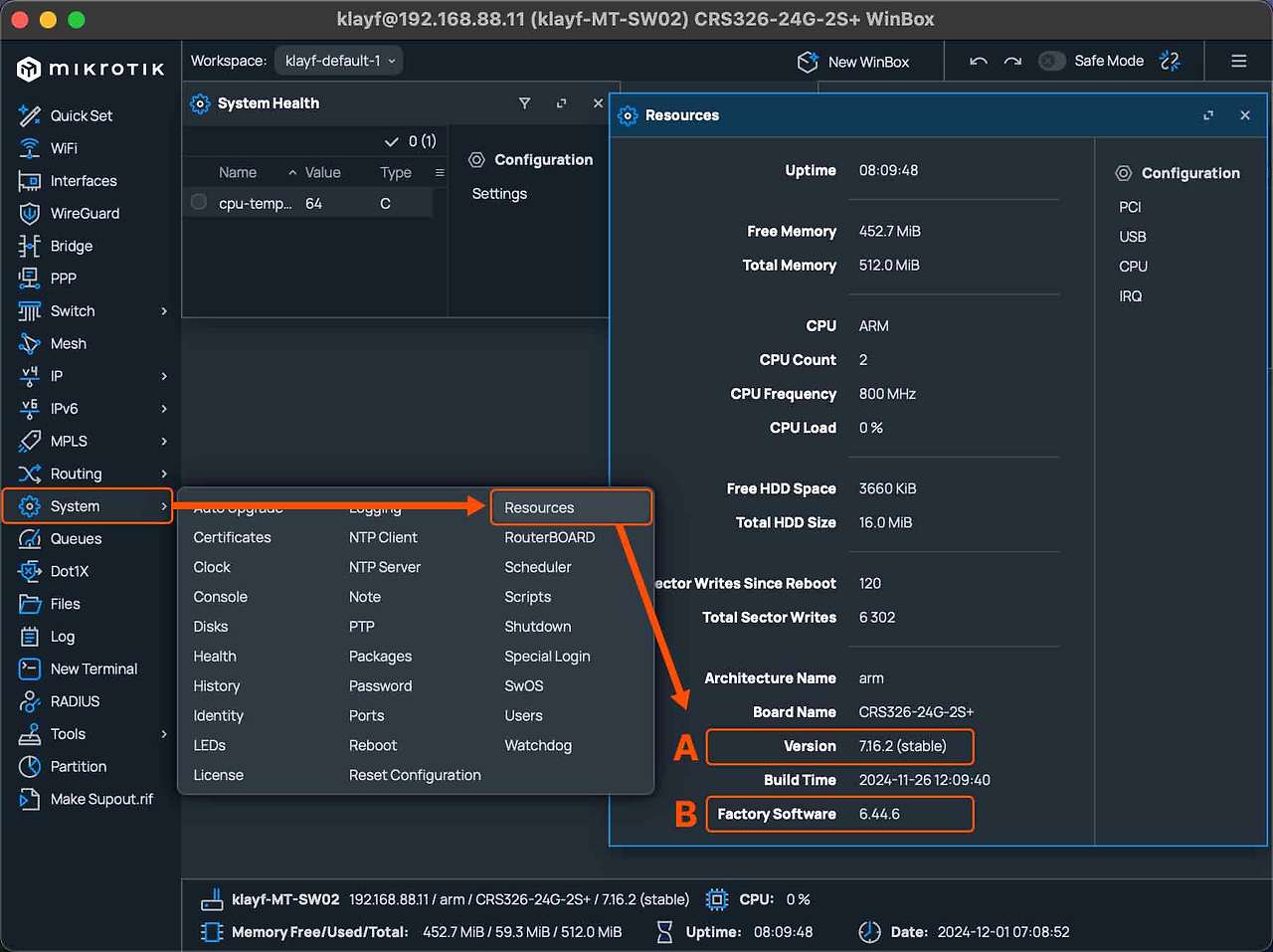This screenshot has width=1273, height=952.
Task: Open the Files section
Action: tap(66, 604)
